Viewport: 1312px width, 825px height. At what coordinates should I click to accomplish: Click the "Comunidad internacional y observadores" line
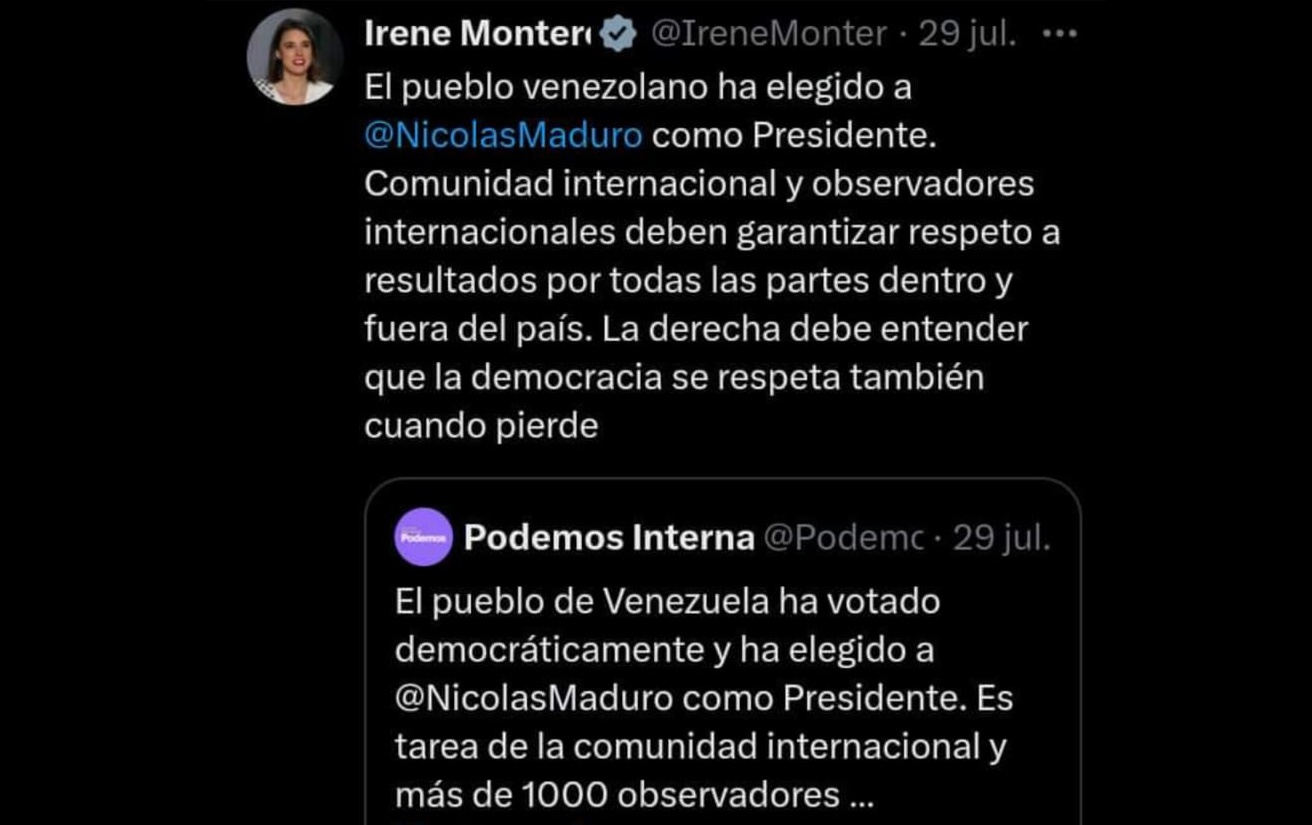(699, 184)
